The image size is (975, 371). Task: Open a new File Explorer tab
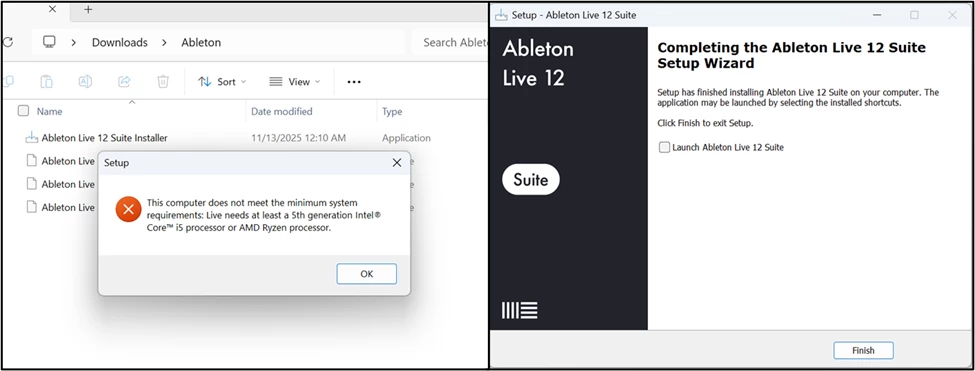pos(88,9)
